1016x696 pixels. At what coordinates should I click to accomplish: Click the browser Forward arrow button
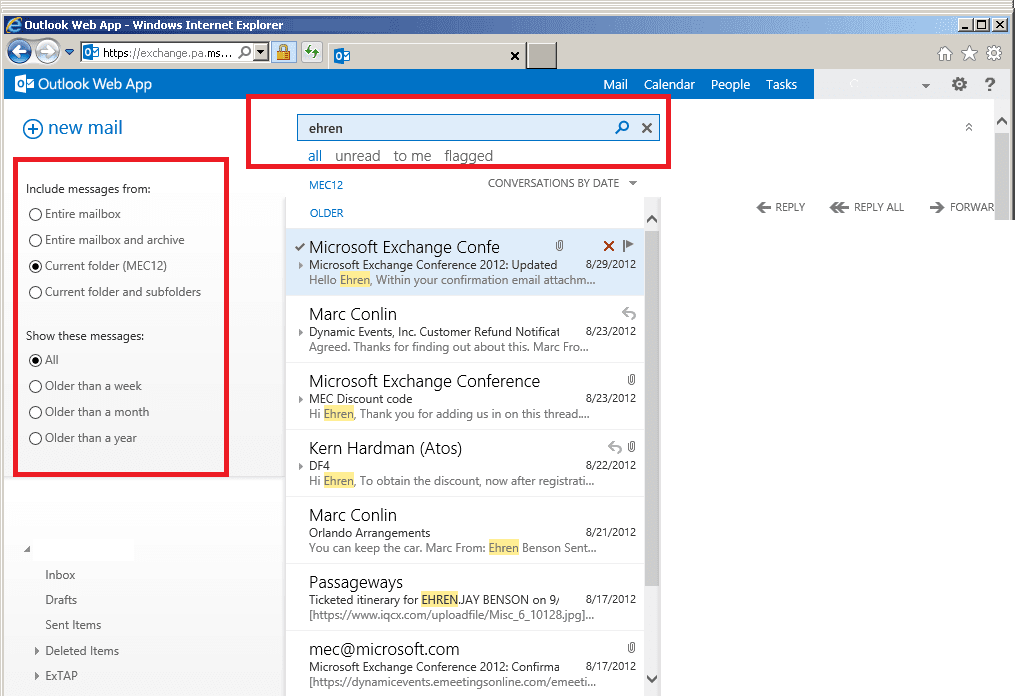47,52
